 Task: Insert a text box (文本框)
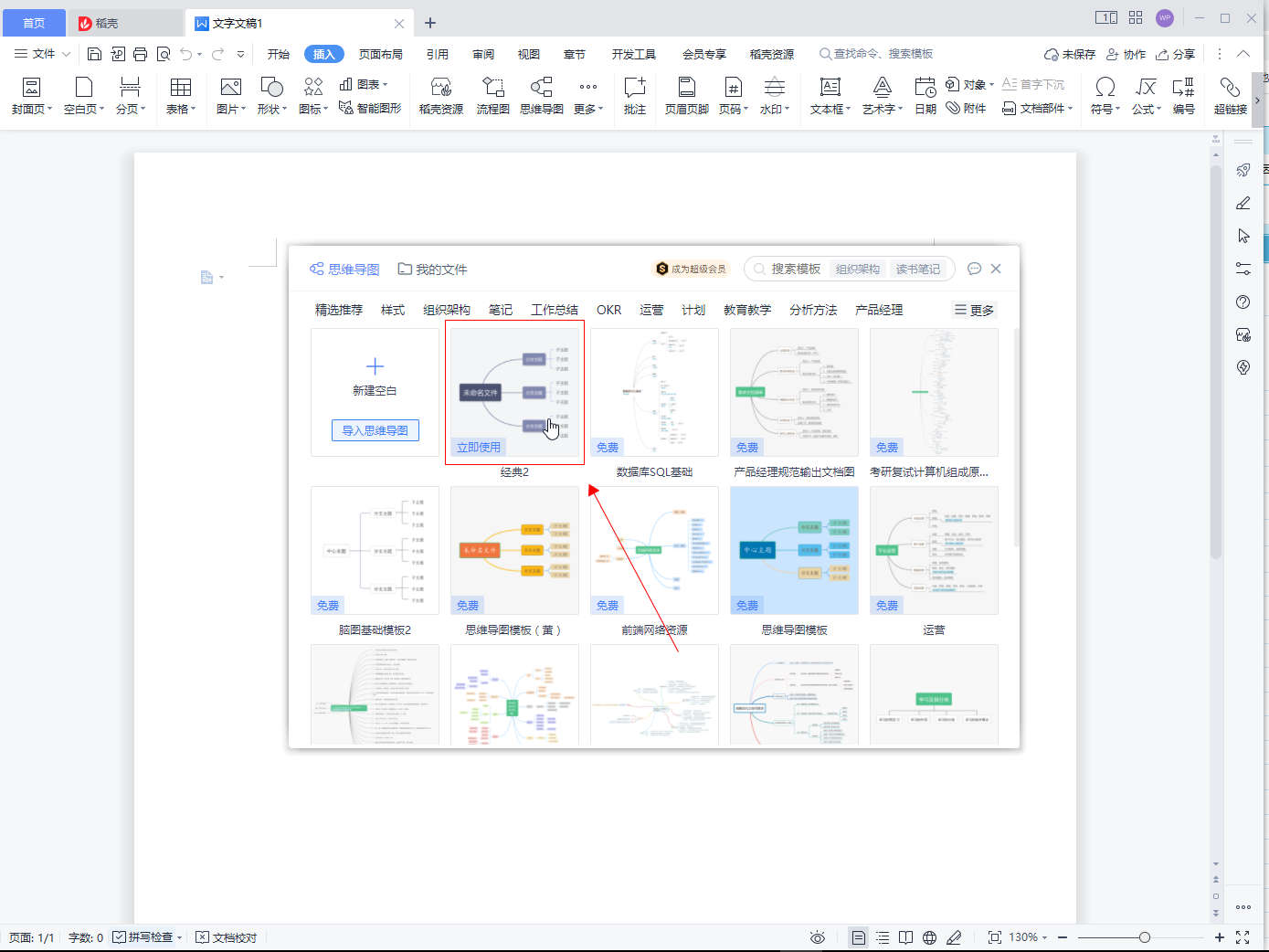coord(830,96)
